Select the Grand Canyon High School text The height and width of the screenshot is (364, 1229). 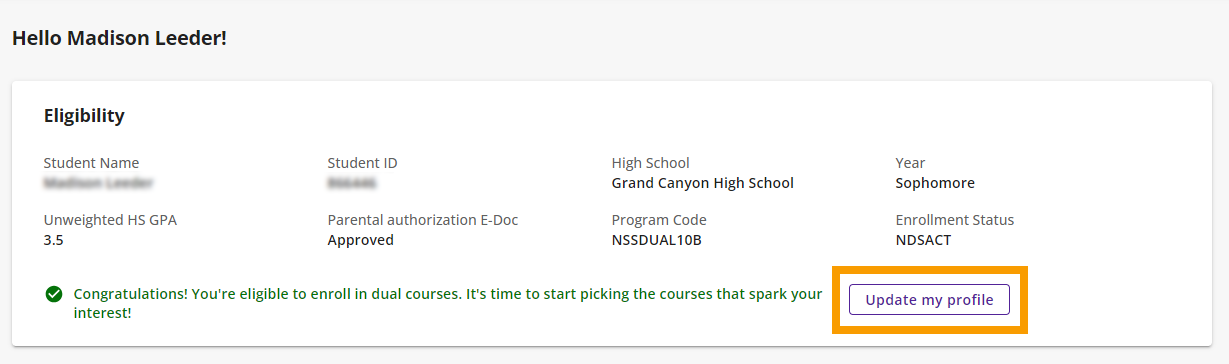point(703,183)
